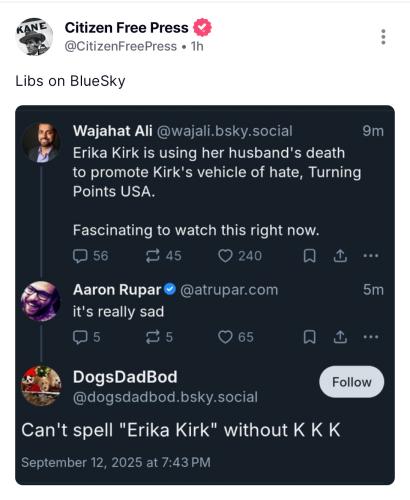Screen dimensions: 410x500
Task: Like Aaron Rupar's post with heart icon
Action: (x=225, y=337)
